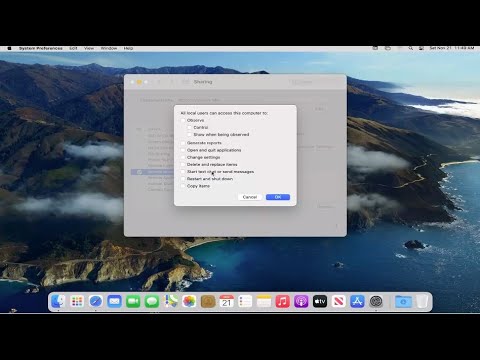Open FaceTime from the dock
Image resolution: width=480 pixels, height=360 pixels.
133,302
